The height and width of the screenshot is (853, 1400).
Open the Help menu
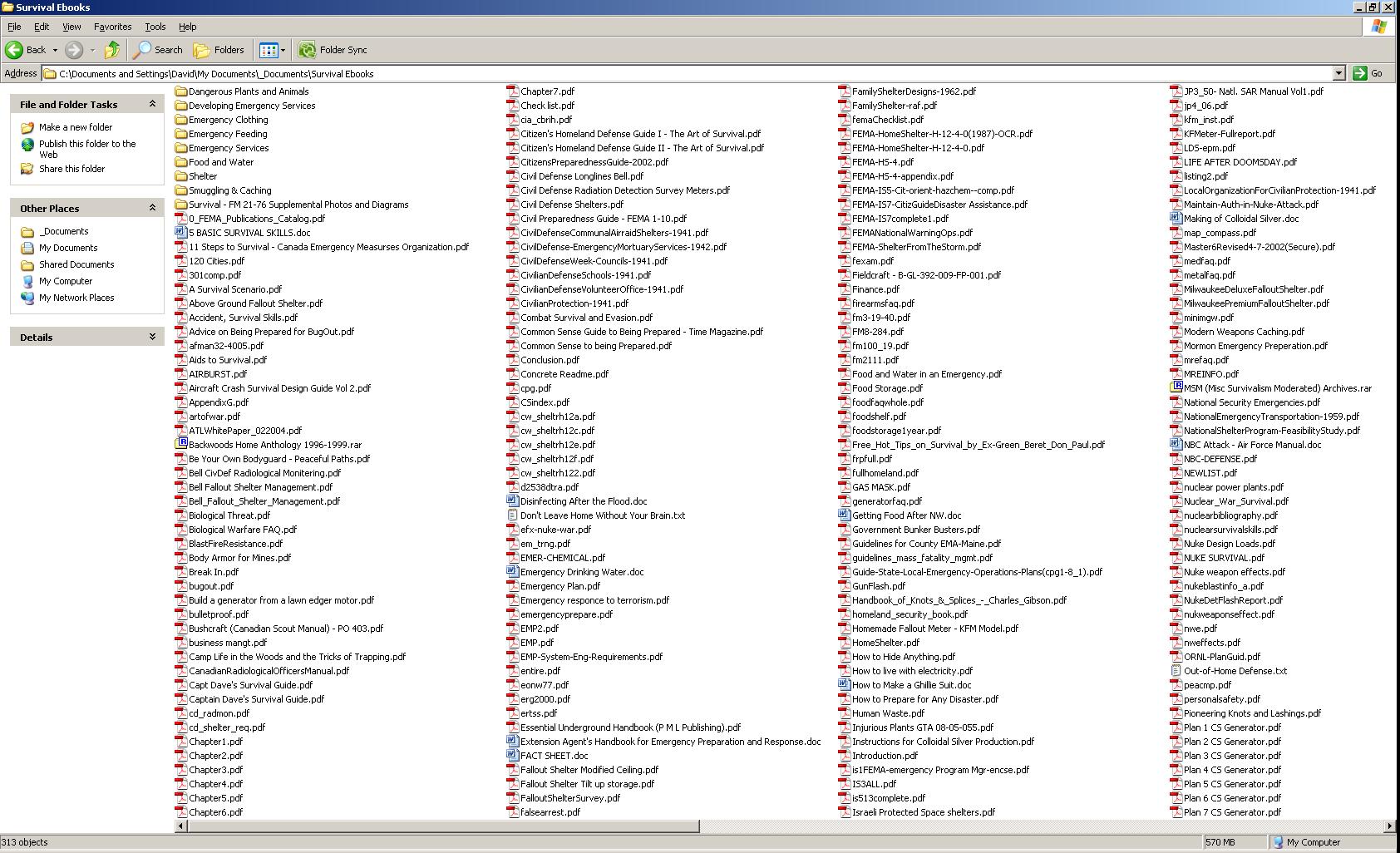point(188,27)
